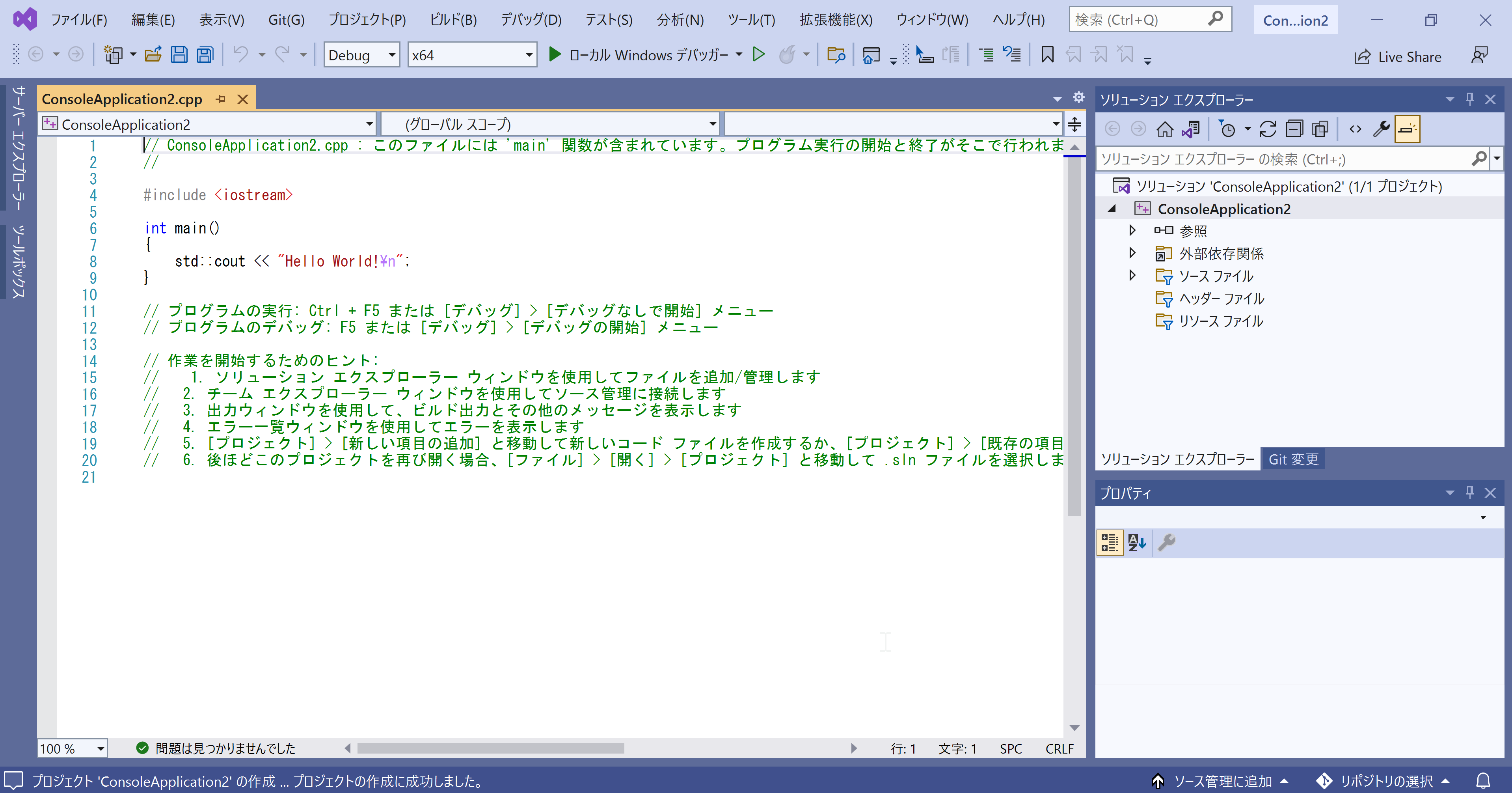Switch views icon in Solution Explorer
Image resolution: width=1512 pixels, height=793 pixels.
1191,129
